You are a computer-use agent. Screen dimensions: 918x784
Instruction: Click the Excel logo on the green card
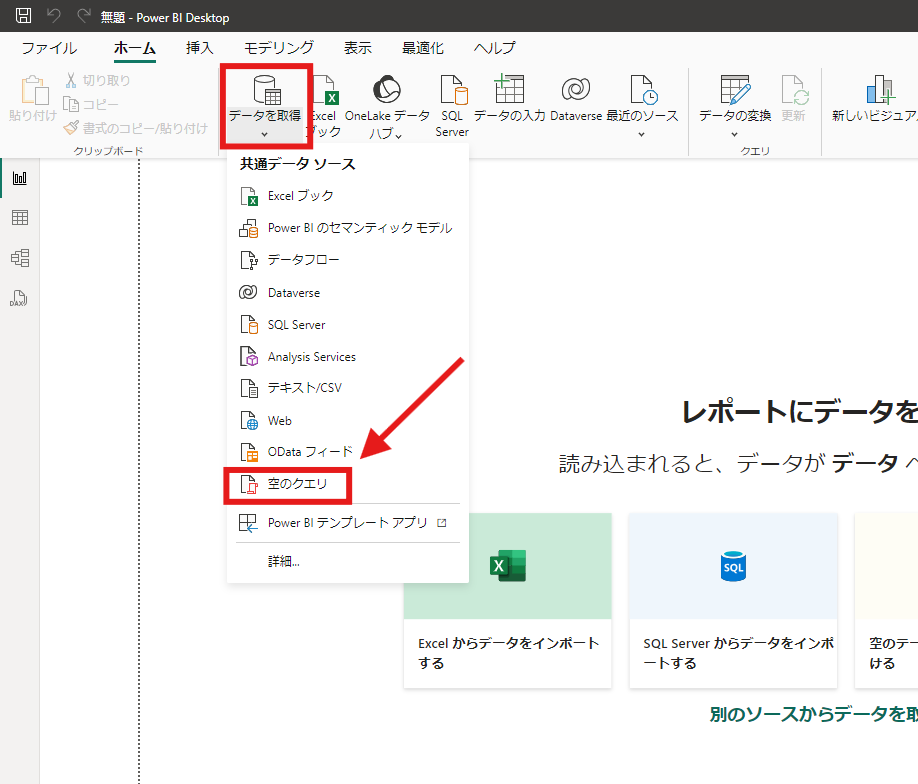pos(508,566)
